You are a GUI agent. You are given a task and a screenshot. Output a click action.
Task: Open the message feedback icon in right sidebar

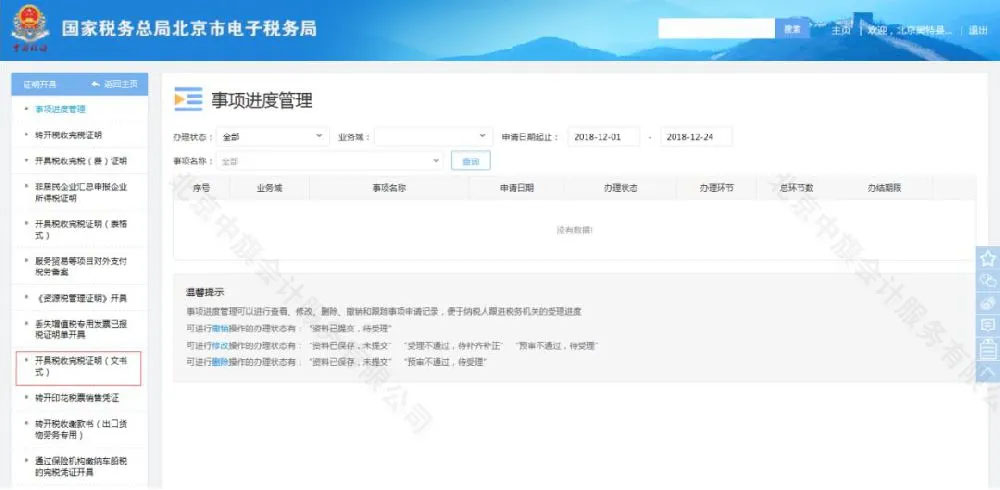[x=988, y=325]
